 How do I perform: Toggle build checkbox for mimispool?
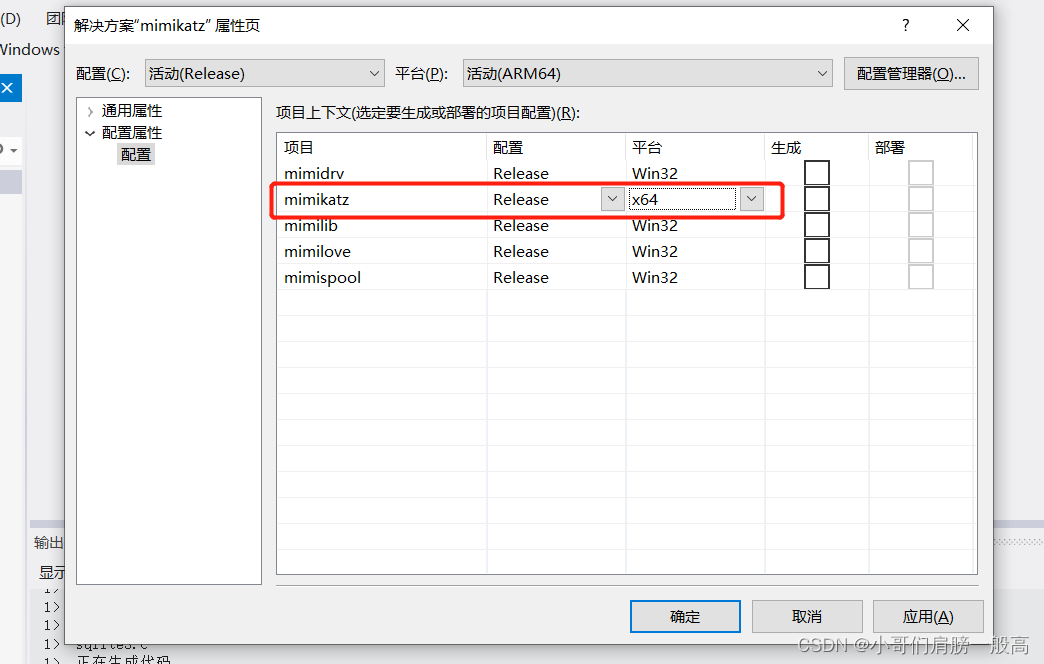(x=817, y=277)
